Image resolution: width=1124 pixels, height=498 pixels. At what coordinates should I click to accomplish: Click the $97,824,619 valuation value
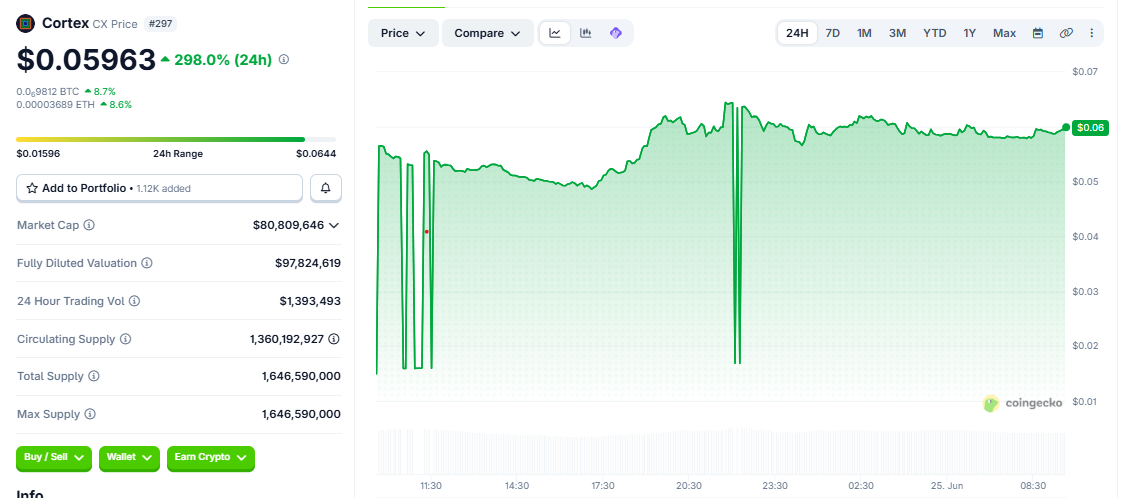(x=308, y=263)
